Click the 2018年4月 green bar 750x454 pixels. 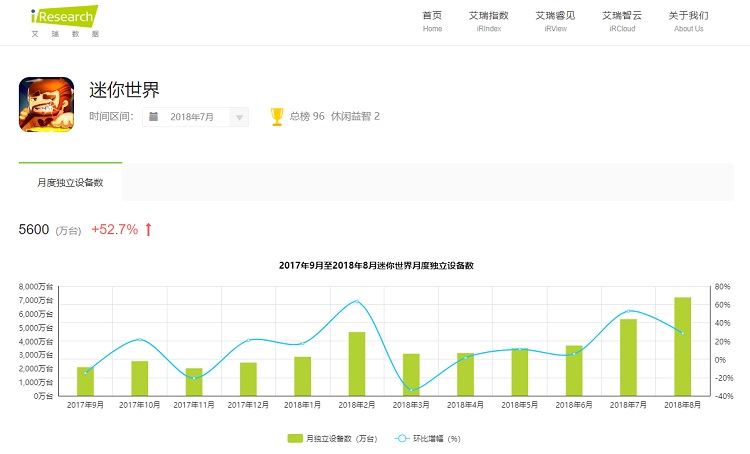(465, 375)
